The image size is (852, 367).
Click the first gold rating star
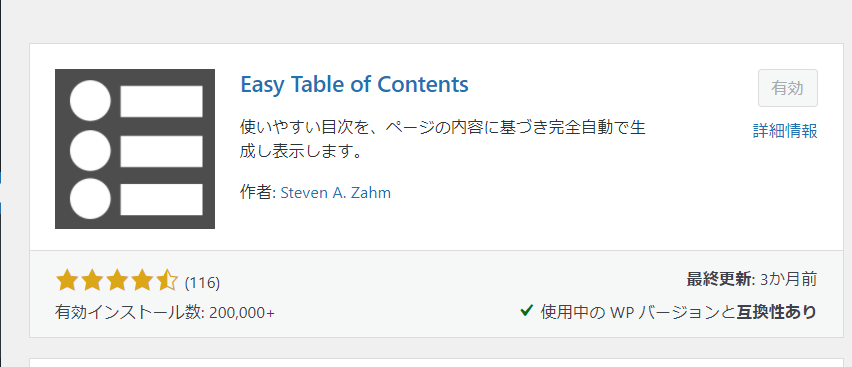click(x=67, y=281)
